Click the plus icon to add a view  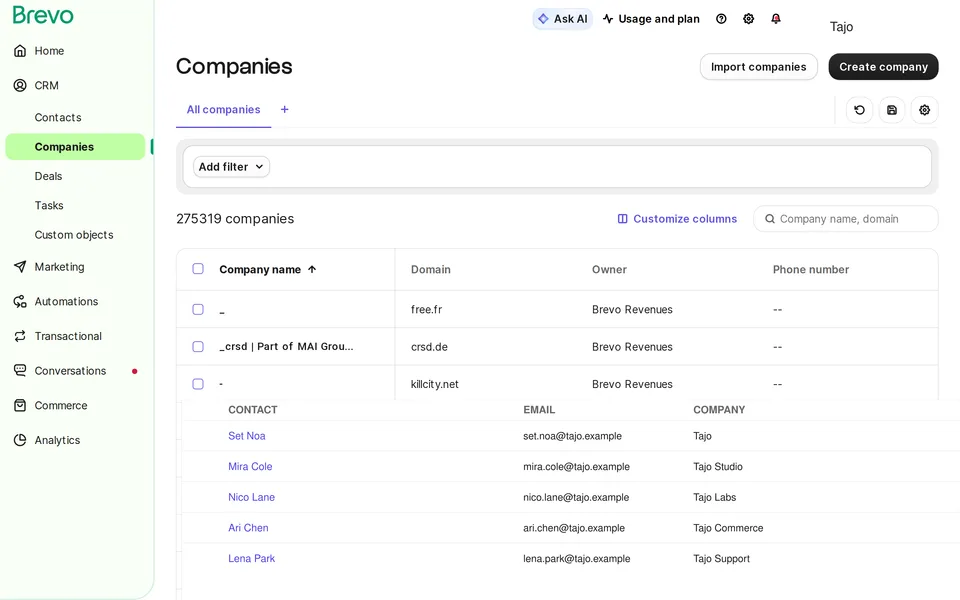point(285,110)
